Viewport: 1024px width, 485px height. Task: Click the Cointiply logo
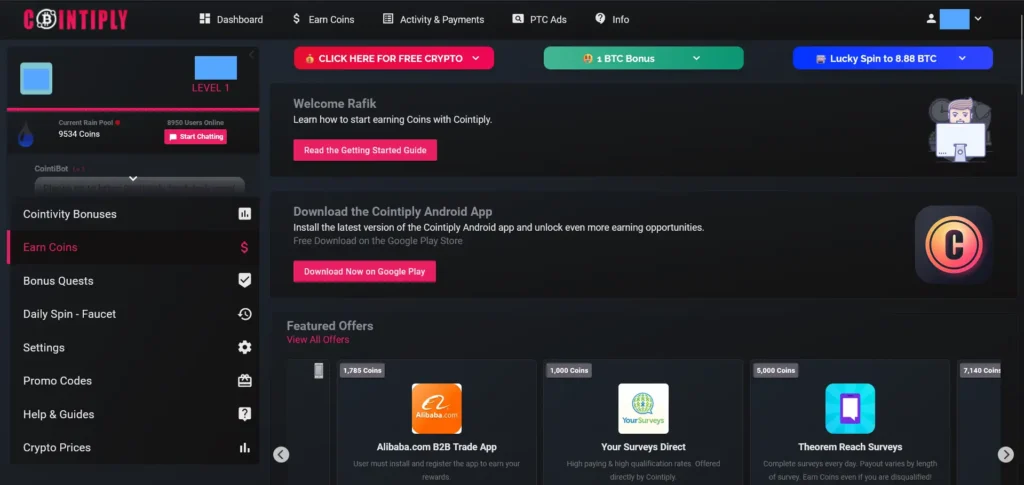75,20
